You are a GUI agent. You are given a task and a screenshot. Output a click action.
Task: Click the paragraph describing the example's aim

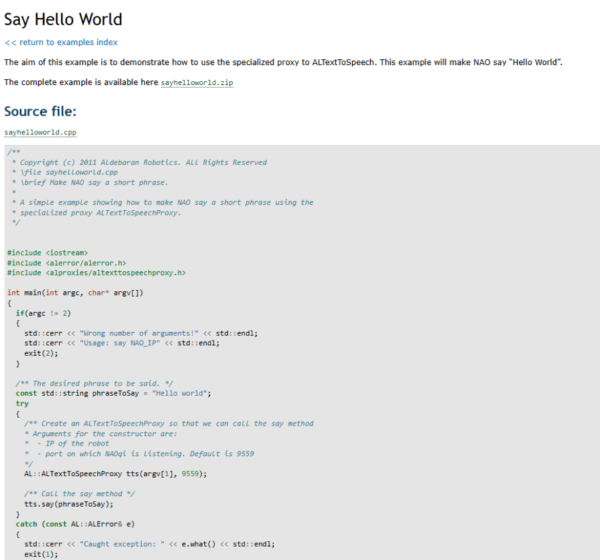pyautogui.click(x=283, y=62)
